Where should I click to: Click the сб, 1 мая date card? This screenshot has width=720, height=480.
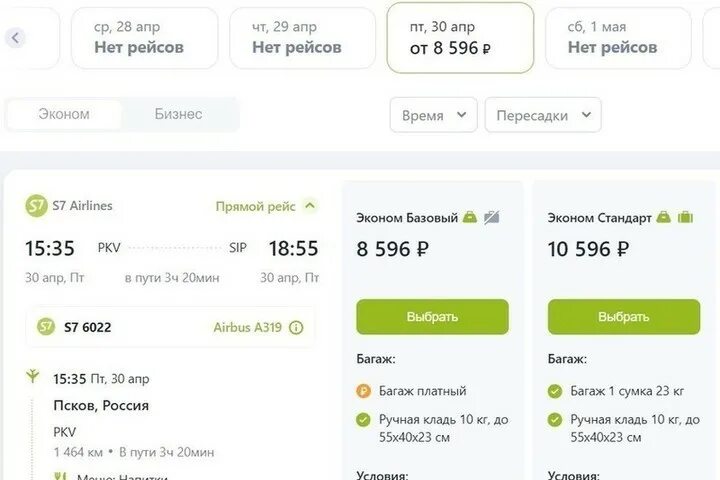[617, 38]
